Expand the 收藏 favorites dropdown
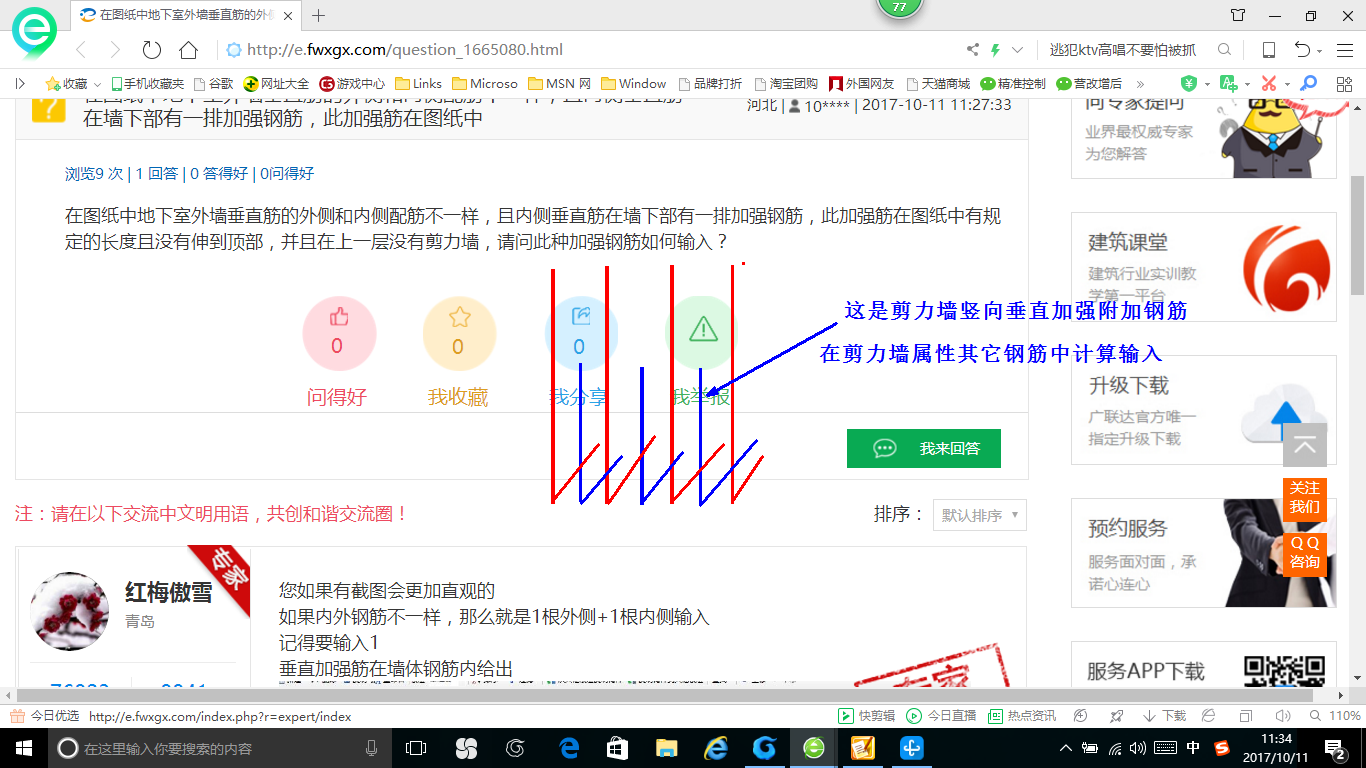Image resolution: width=1366 pixels, height=768 pixels. click(x=97, y=84)
